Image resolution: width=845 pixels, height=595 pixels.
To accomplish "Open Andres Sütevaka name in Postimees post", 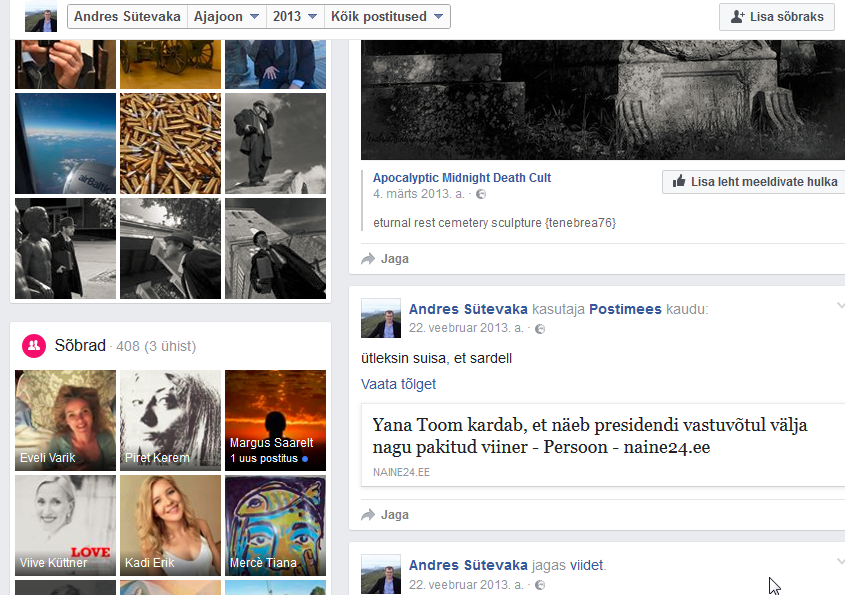I will [x=468, y=309].
